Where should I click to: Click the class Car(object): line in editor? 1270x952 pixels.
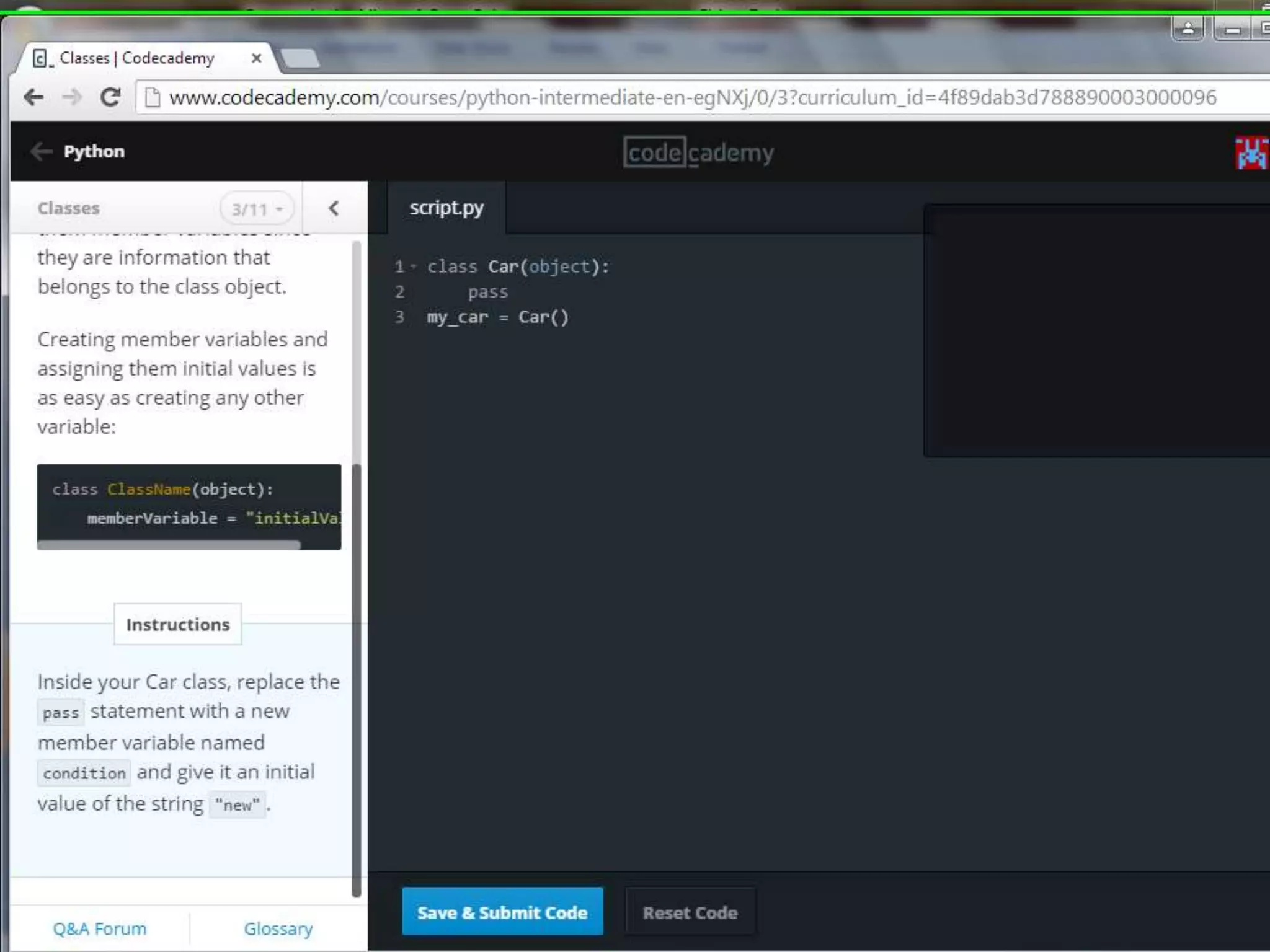click(x=518, y=267)
